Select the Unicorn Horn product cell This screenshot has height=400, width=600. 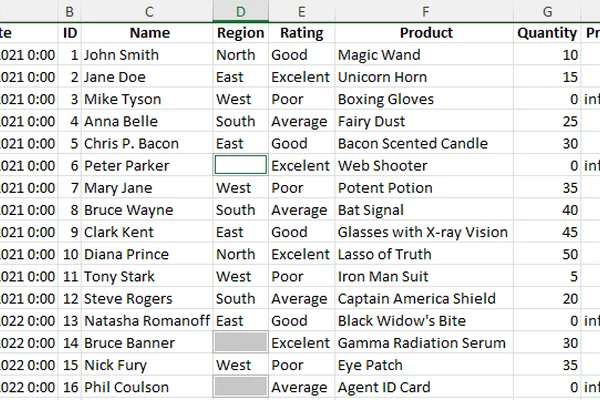pyautogui.click(x=424, y=77)
